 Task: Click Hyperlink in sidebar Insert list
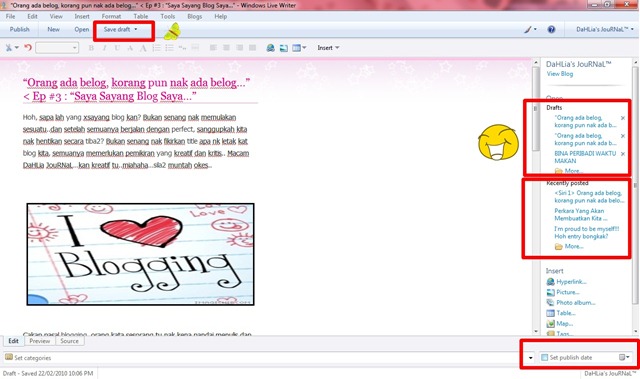(567, 281)
